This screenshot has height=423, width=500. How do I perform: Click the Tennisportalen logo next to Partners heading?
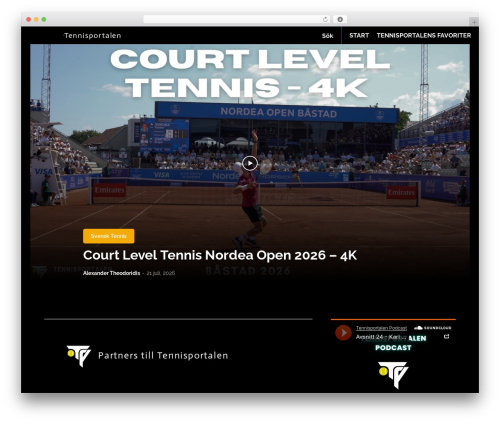tap(79, 356)
